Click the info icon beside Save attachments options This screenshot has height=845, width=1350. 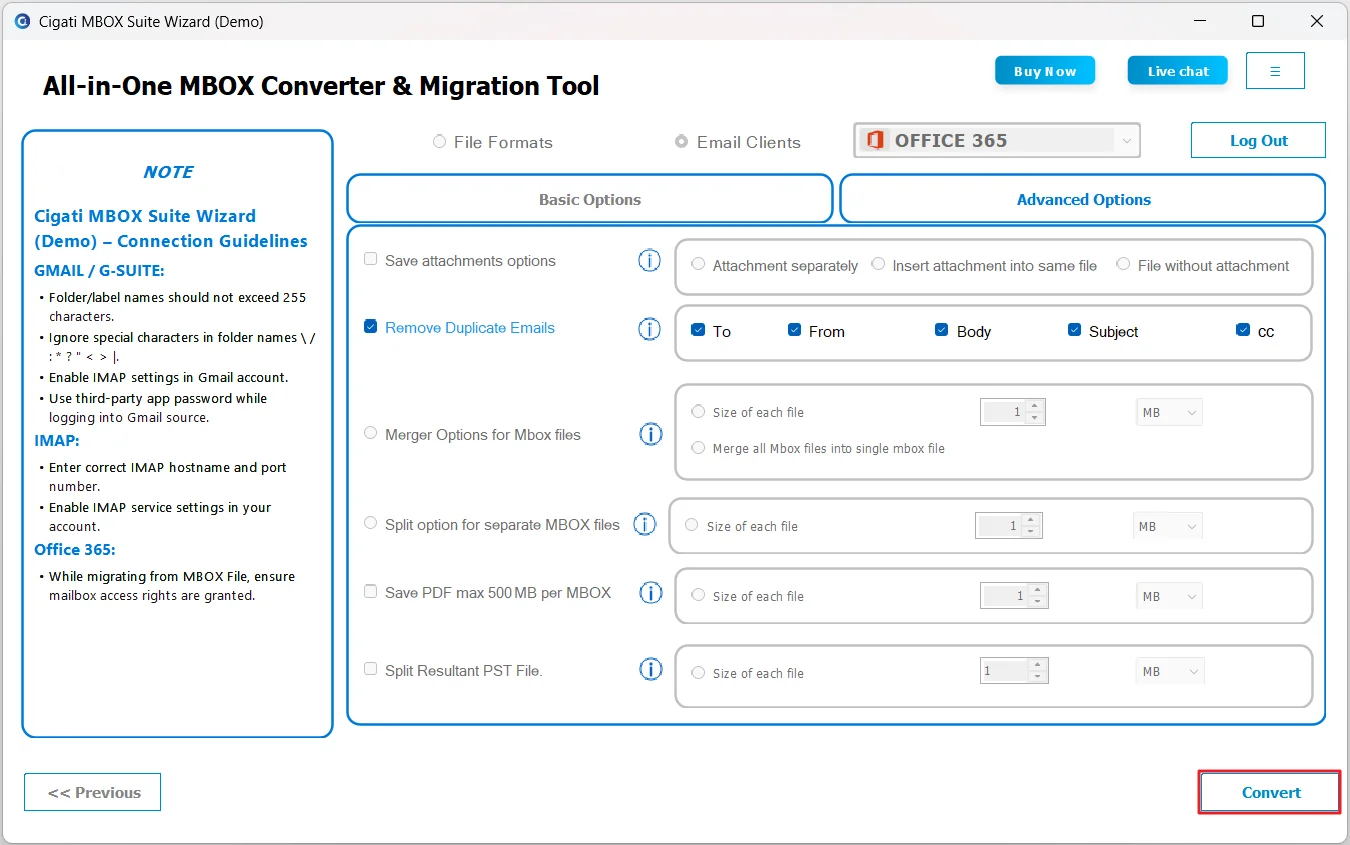coord(650,261)
